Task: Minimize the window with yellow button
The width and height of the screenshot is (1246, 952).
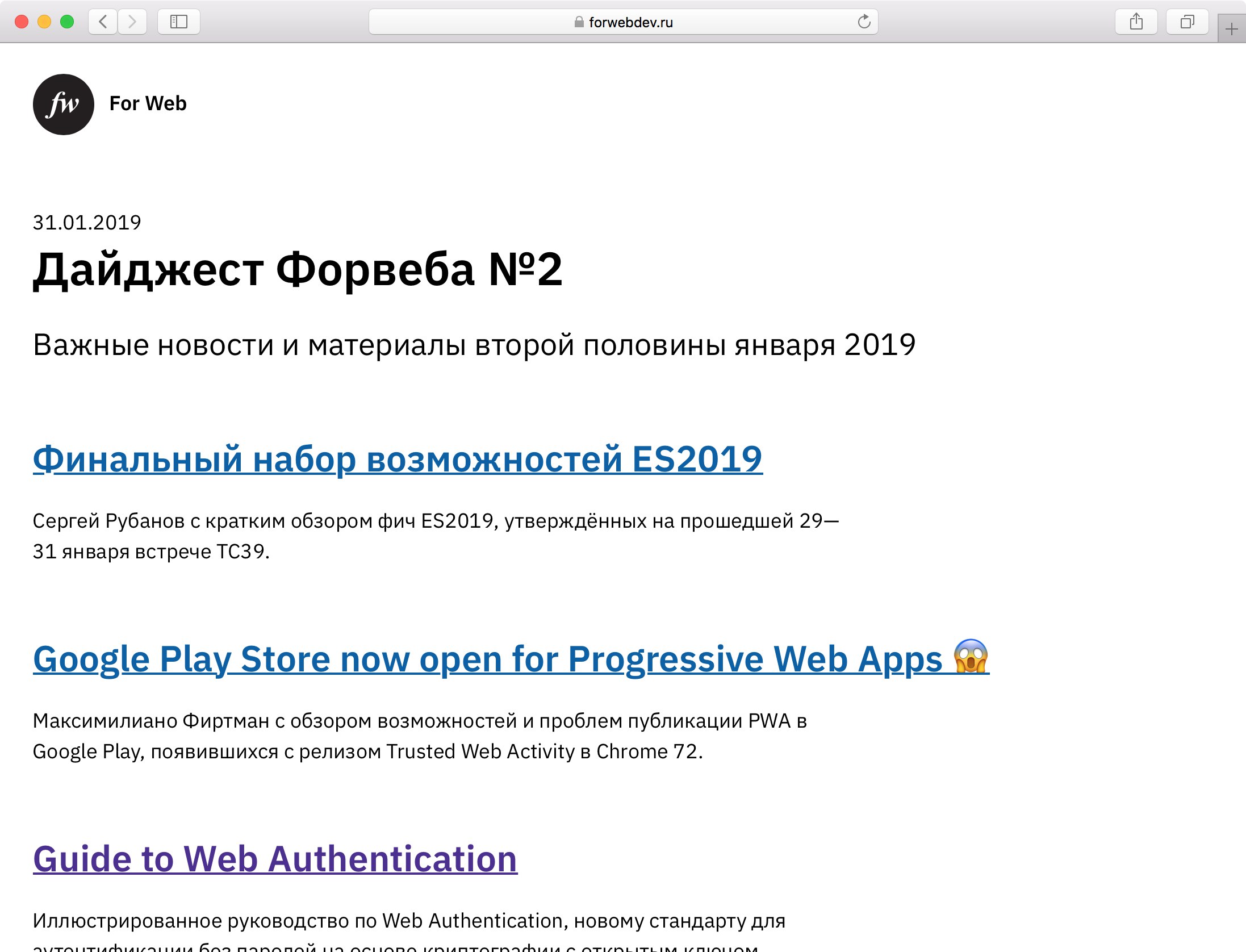Action: coord(44,22)
